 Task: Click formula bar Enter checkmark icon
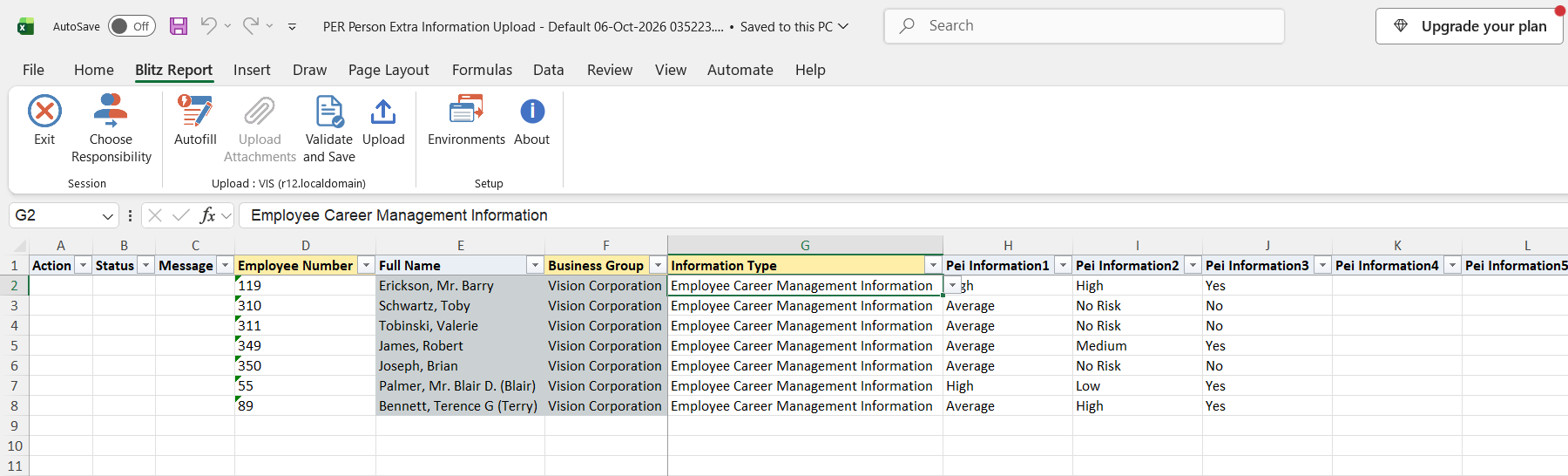click(181, 215)
